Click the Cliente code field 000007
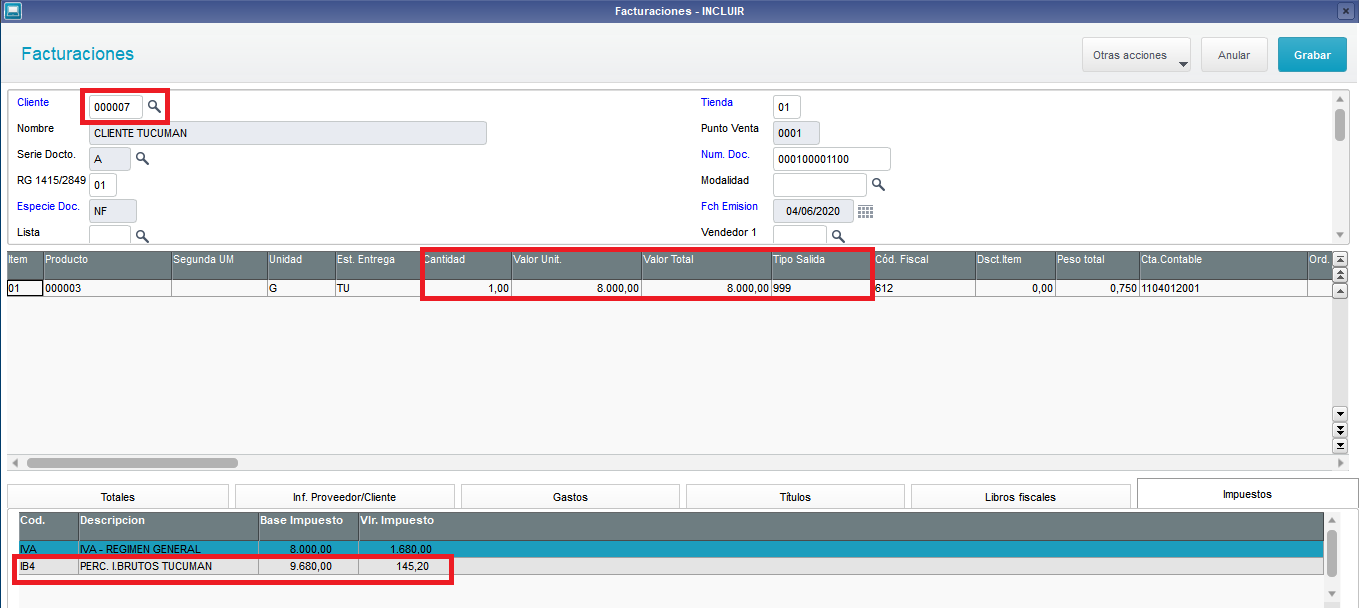Image resolution: width=1359 pixels, height=608 pixels. tap(116, 106)
